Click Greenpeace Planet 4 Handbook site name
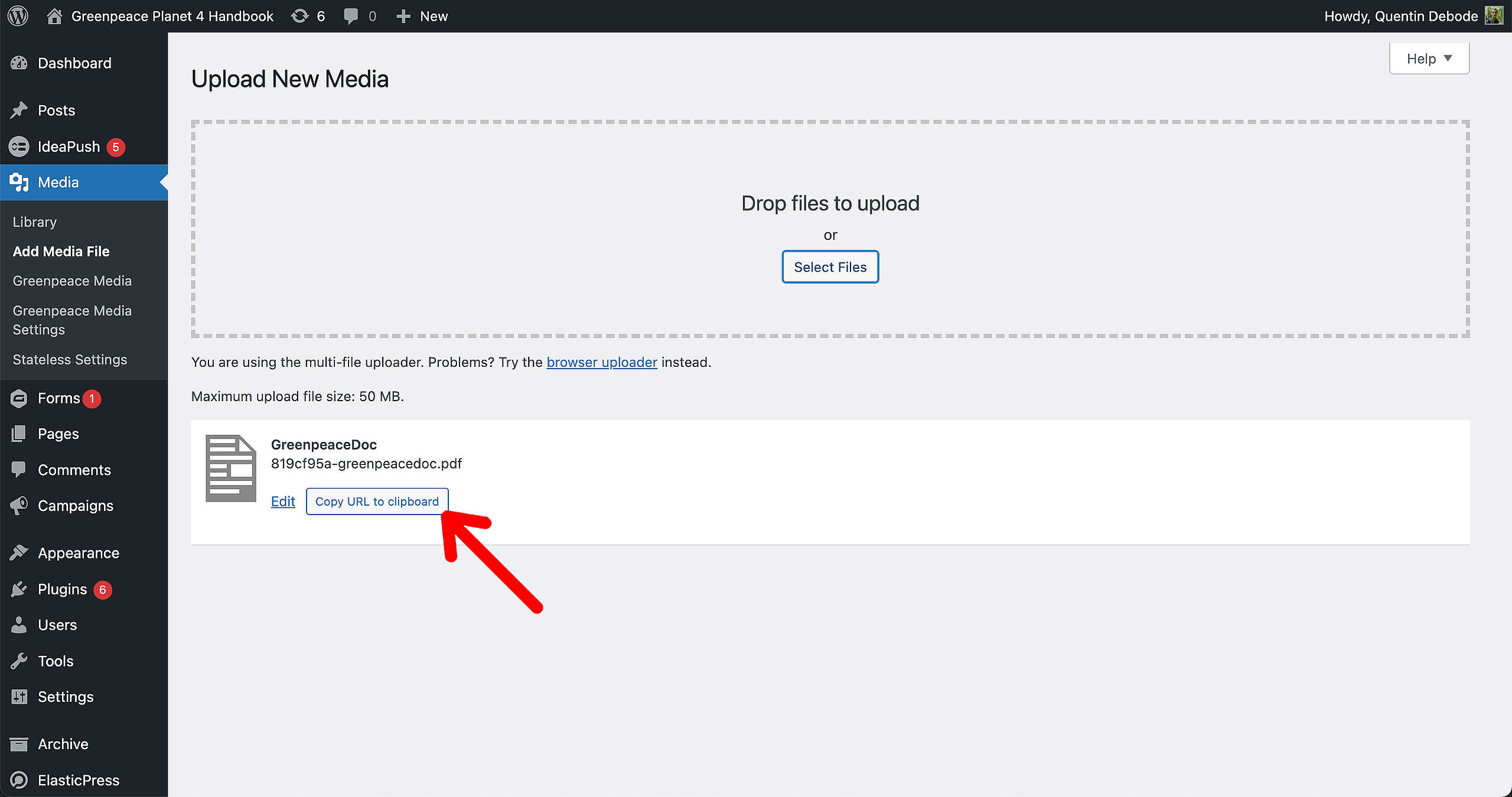Viewport: 1512px width, 797px height. tap(172, 16)
